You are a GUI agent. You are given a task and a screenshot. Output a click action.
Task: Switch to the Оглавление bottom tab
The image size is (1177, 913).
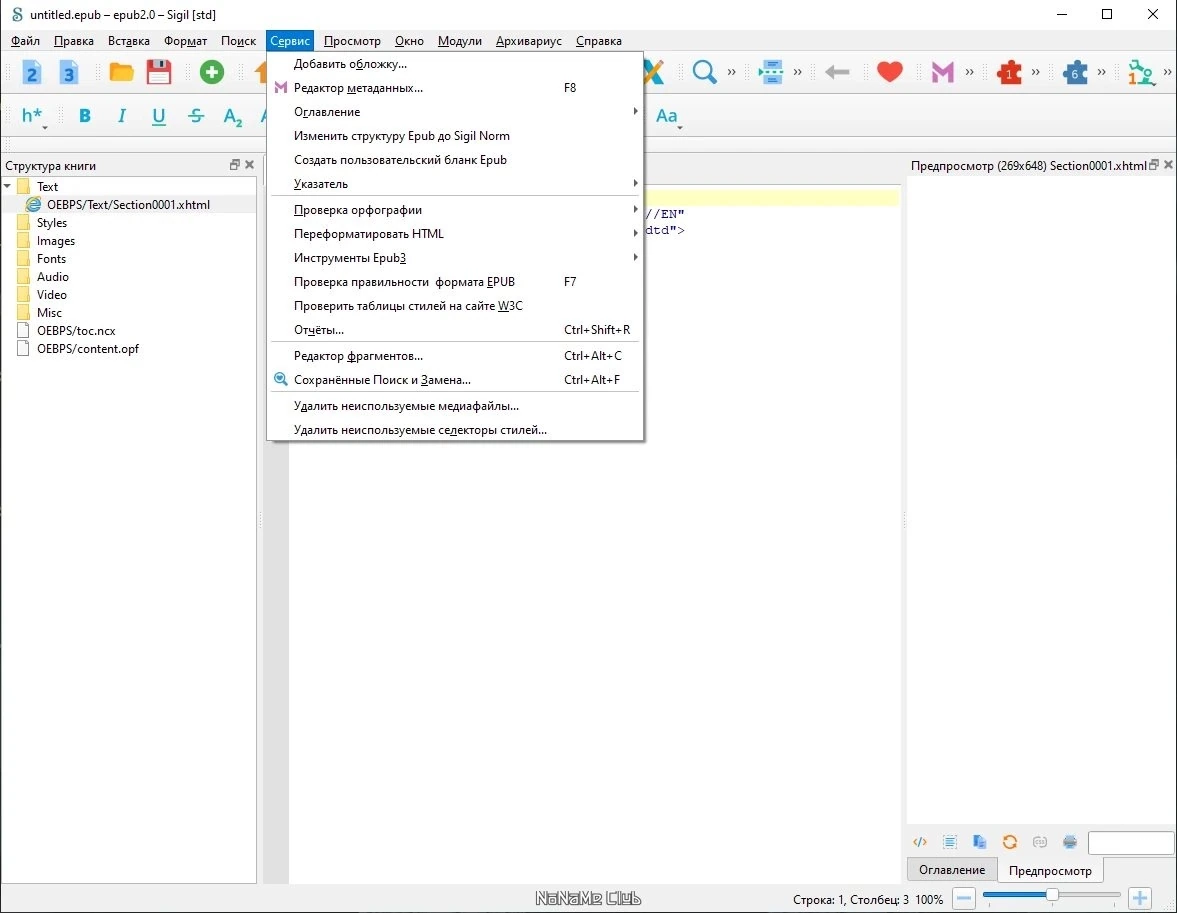952,869
